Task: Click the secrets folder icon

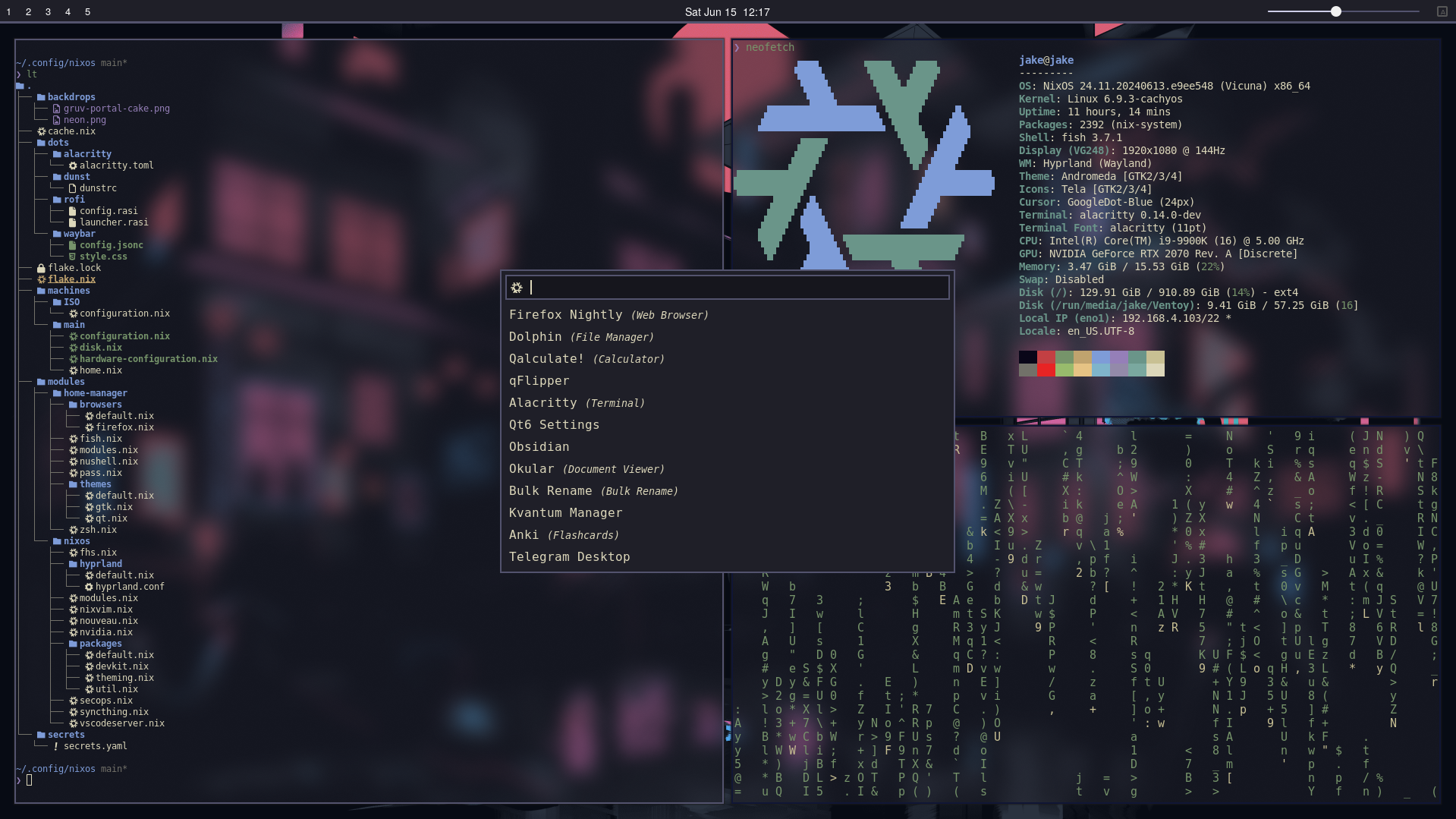Action: pos(41,735)
